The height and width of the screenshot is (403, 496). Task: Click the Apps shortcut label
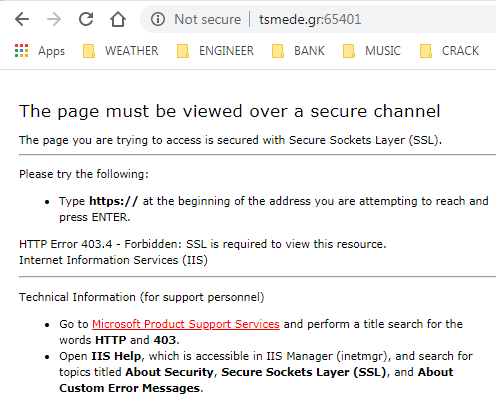(x=51, y=51)
